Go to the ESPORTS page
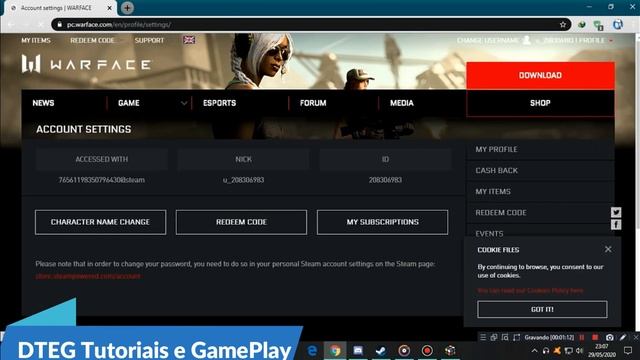 (220, 103)
